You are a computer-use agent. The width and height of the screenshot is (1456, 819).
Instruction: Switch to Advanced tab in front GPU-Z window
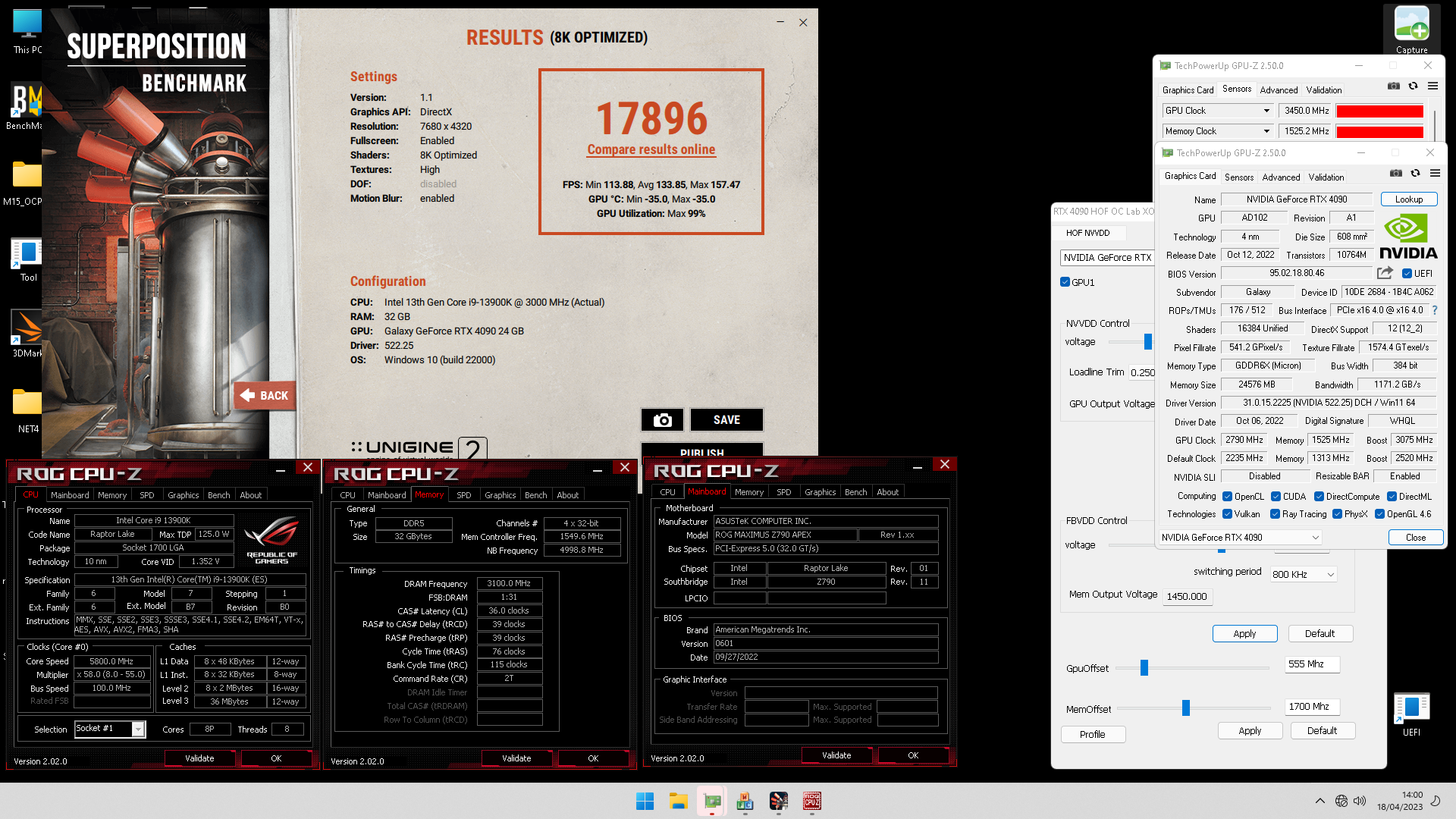click(1281, 177)
